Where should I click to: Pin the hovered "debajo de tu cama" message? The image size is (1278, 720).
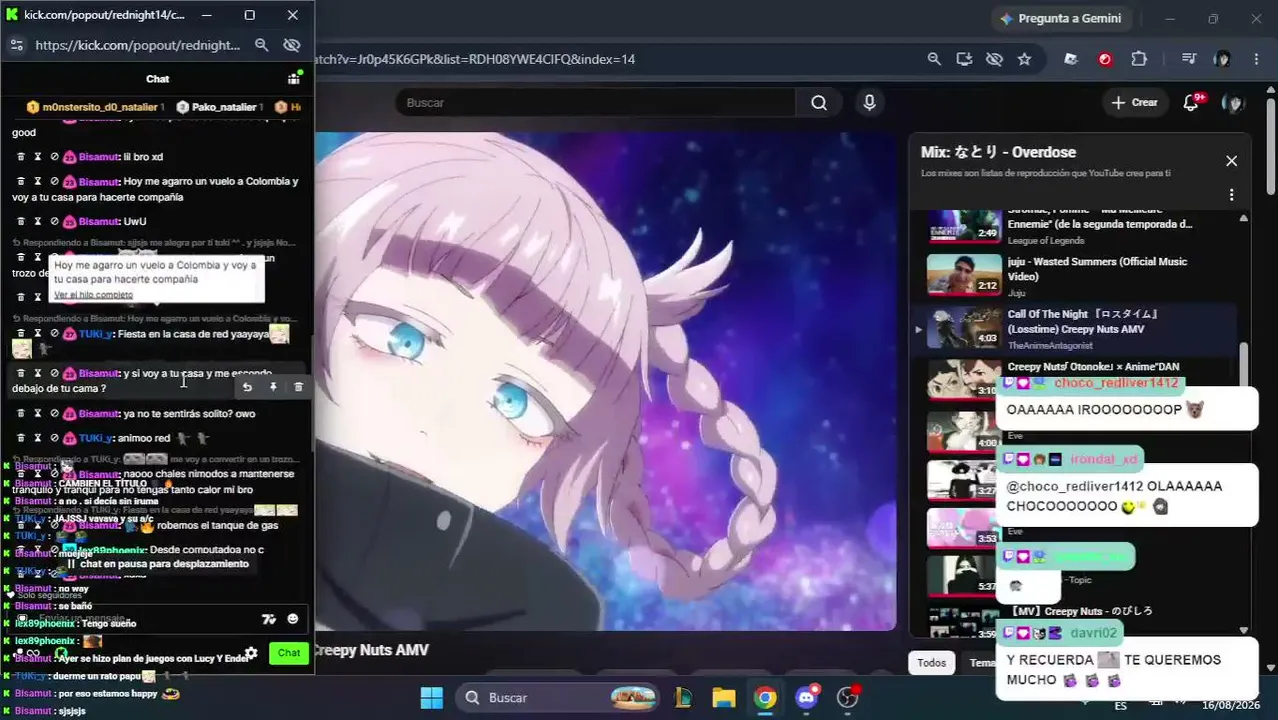point(272,387)
